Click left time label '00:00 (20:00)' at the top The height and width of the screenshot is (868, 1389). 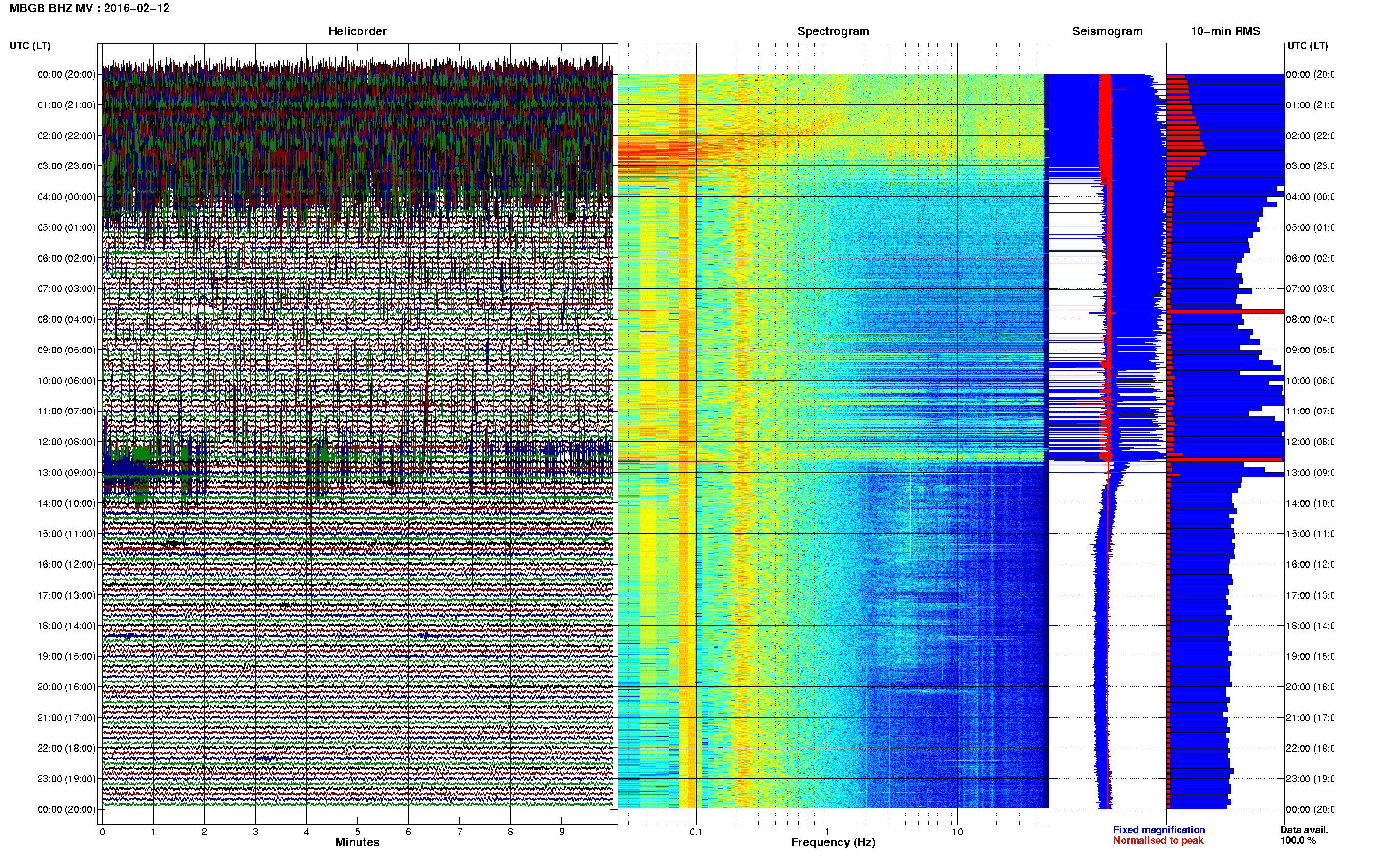(x=66, y=74)
